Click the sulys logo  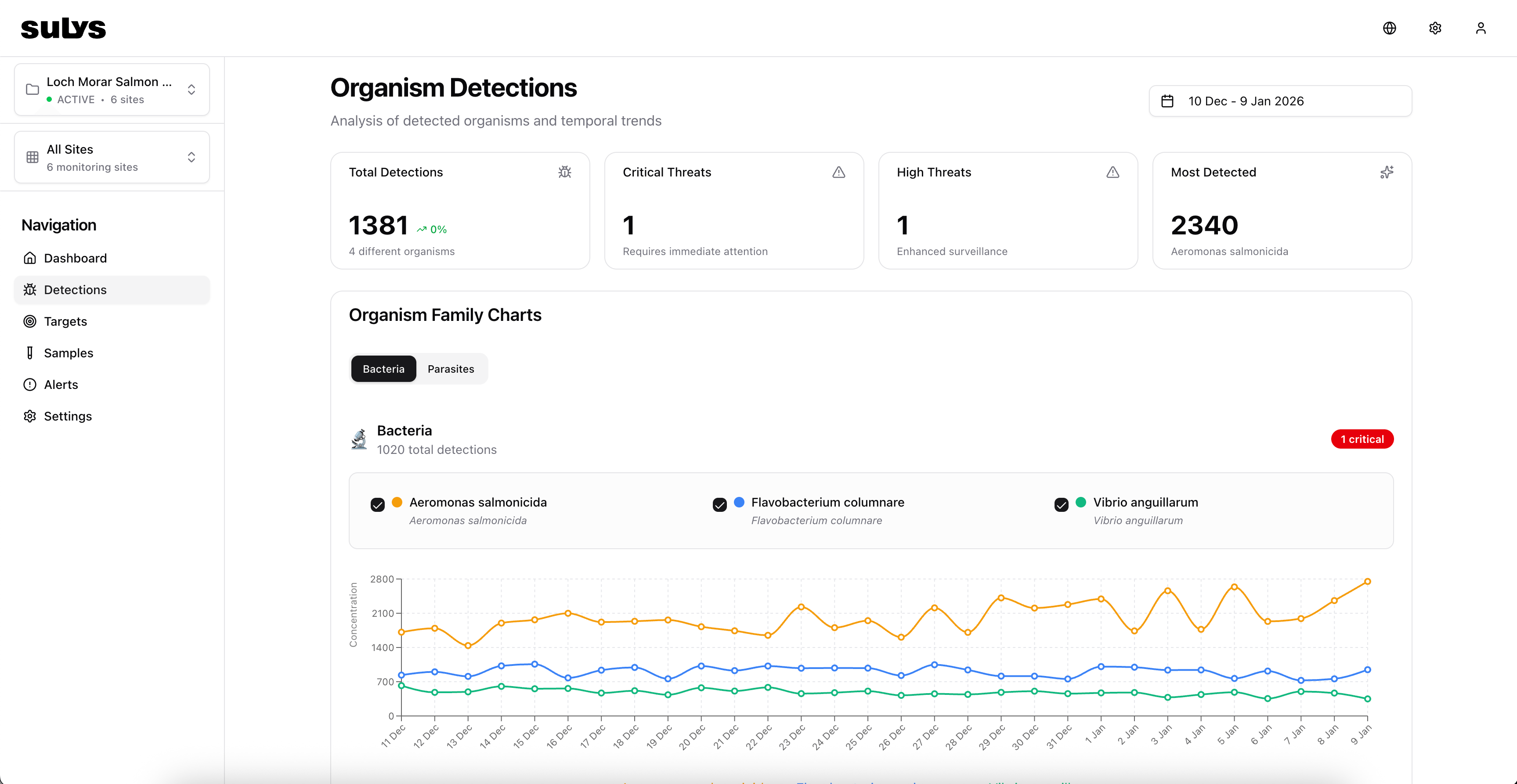(64, 28)
